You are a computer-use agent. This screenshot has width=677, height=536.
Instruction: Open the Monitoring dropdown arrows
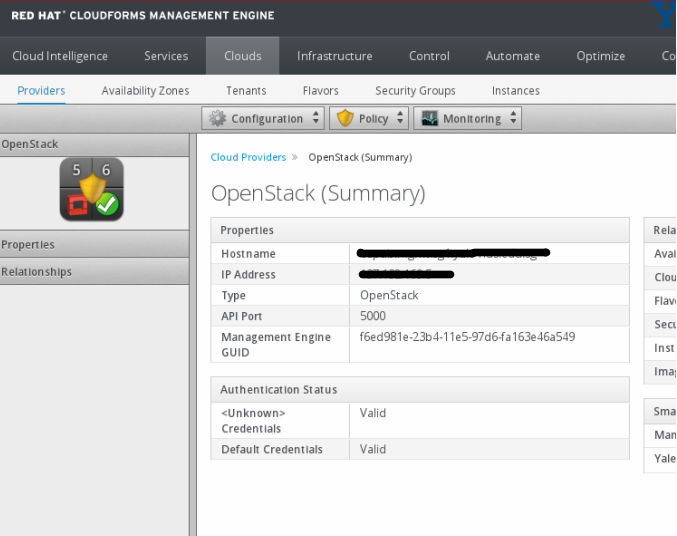513,118
